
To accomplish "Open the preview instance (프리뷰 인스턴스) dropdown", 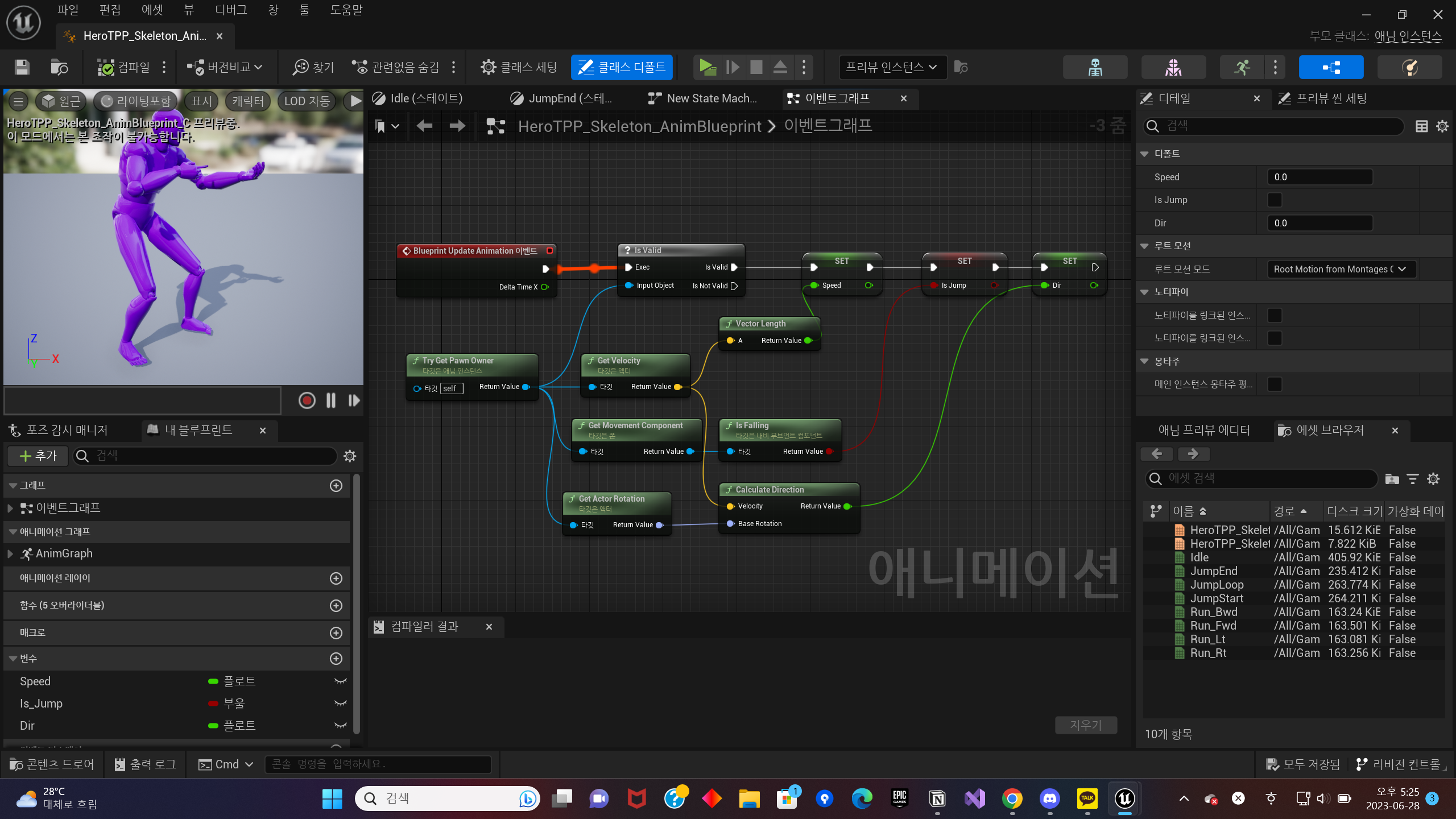I will [891, 68].
